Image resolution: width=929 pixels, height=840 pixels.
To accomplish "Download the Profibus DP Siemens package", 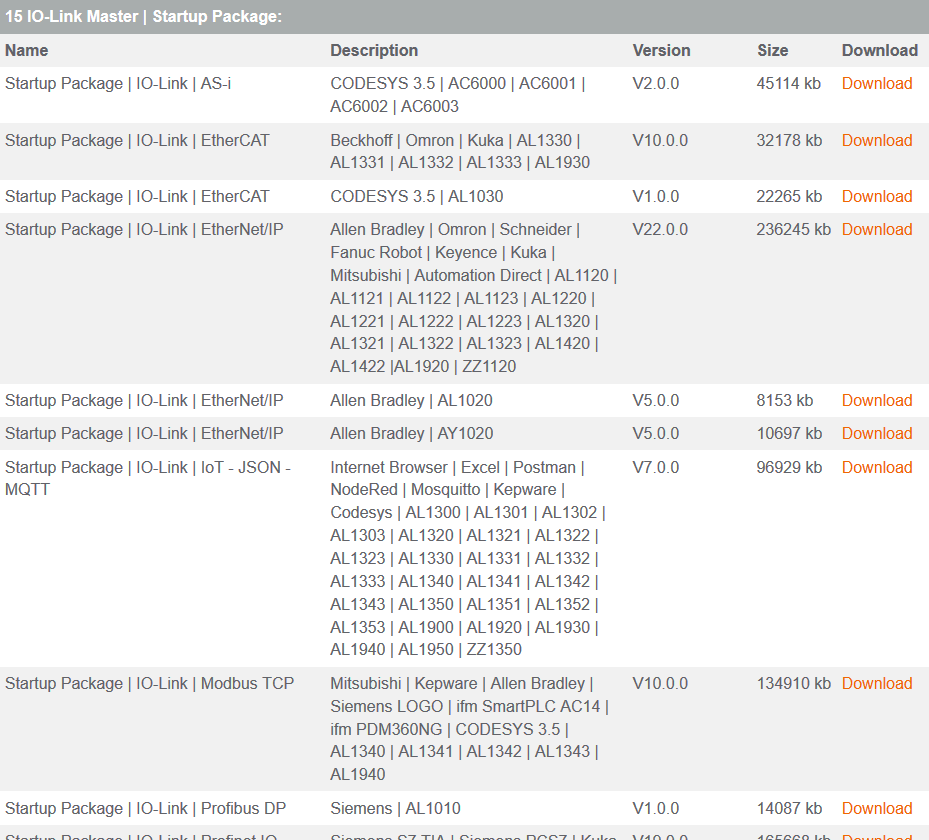I will [x=876, y=809].
